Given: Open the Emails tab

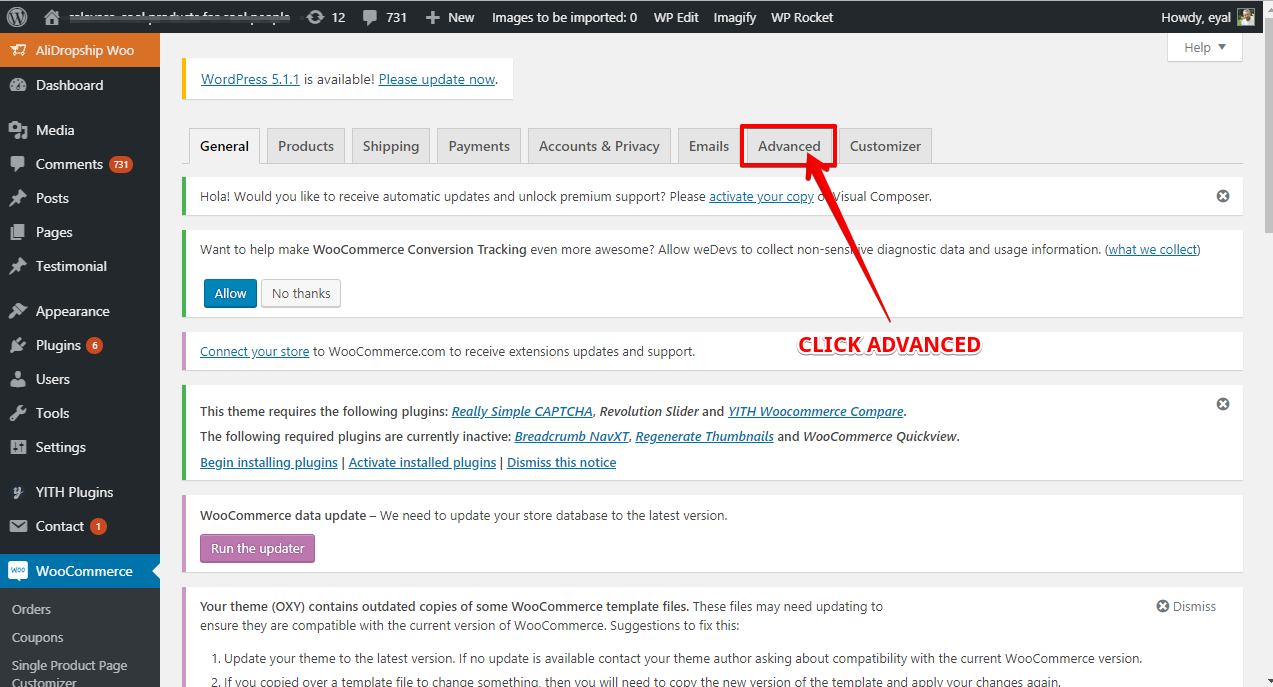Looking at the screenshot, I should pyautogui.click(x=709, y=146).
